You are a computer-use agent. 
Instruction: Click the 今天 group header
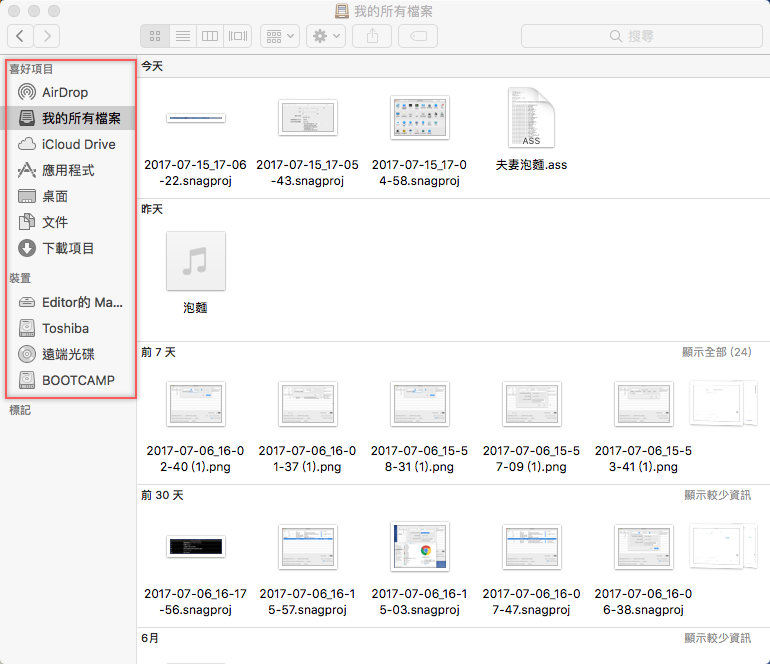click(152, 66)
